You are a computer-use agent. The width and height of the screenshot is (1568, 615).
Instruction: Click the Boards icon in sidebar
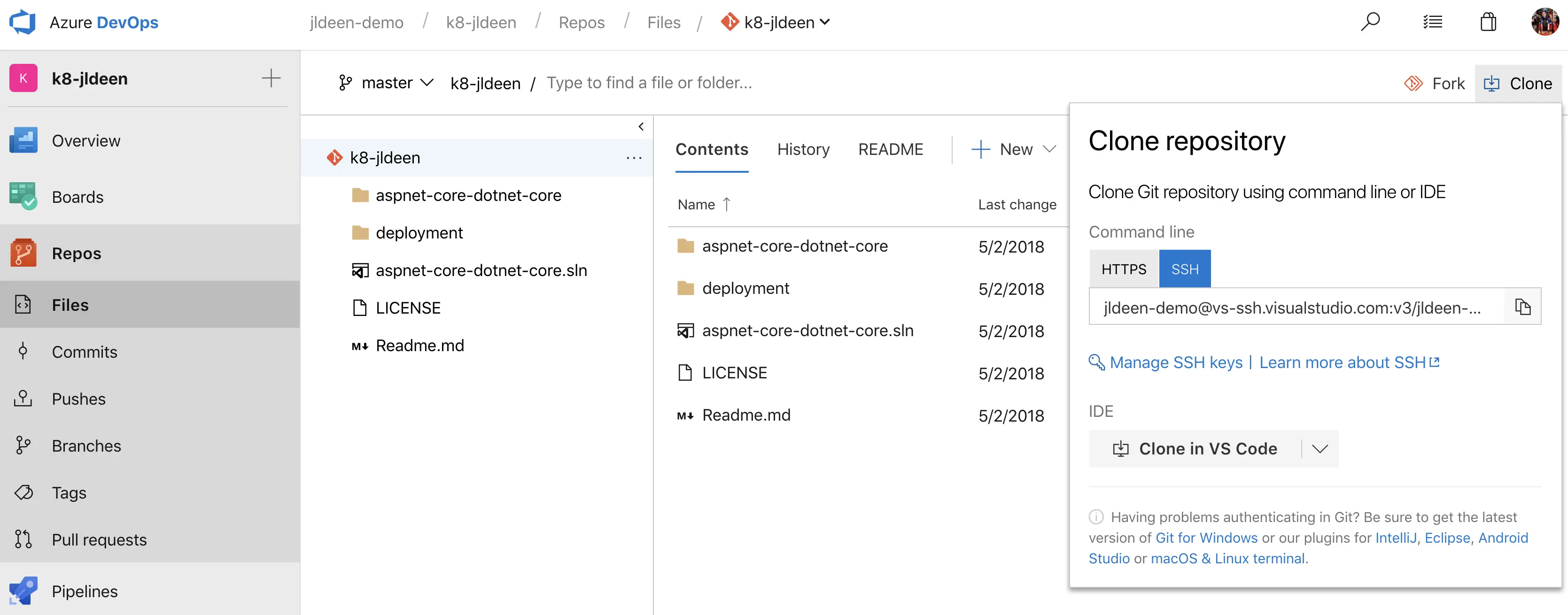23,197
